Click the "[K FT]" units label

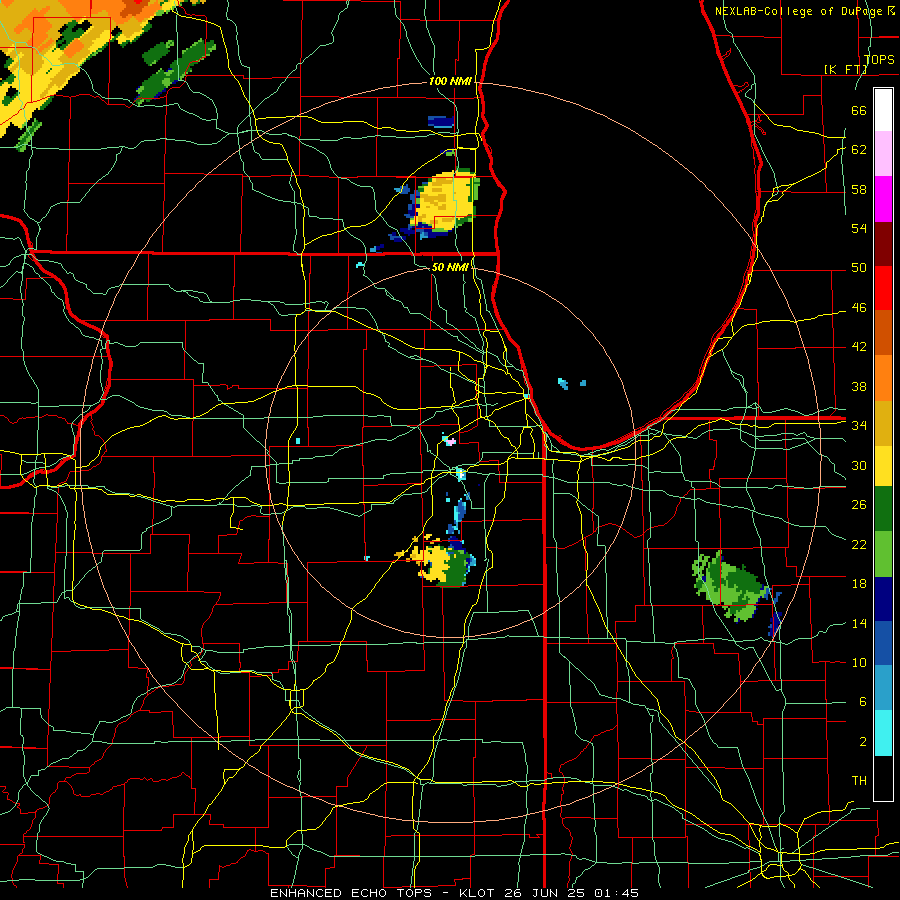coord(845,69)
